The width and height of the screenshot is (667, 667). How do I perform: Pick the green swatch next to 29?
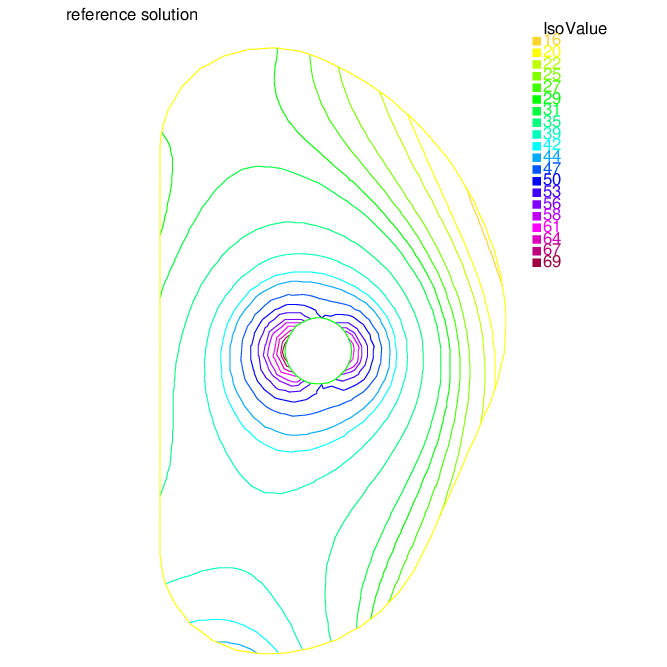tap(536, 99)
